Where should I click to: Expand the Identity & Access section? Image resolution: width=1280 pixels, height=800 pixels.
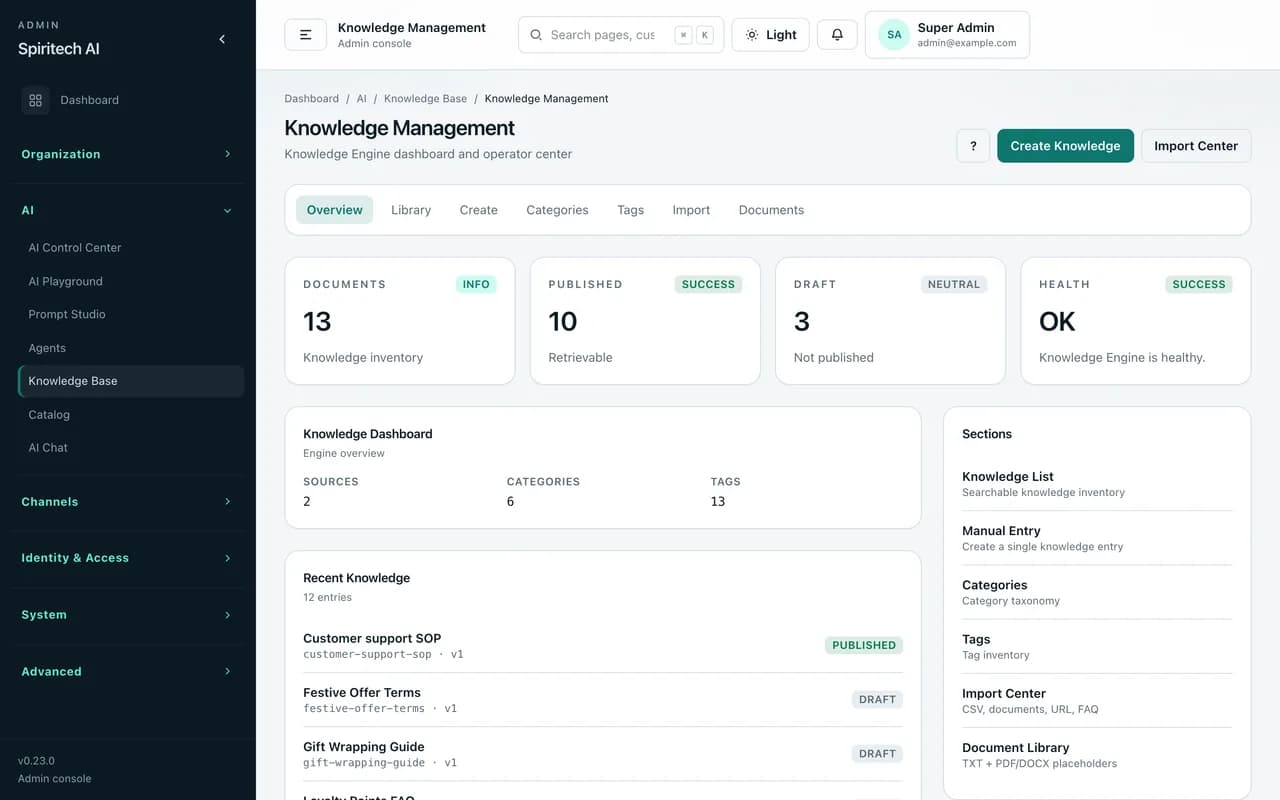coord(128,558)
